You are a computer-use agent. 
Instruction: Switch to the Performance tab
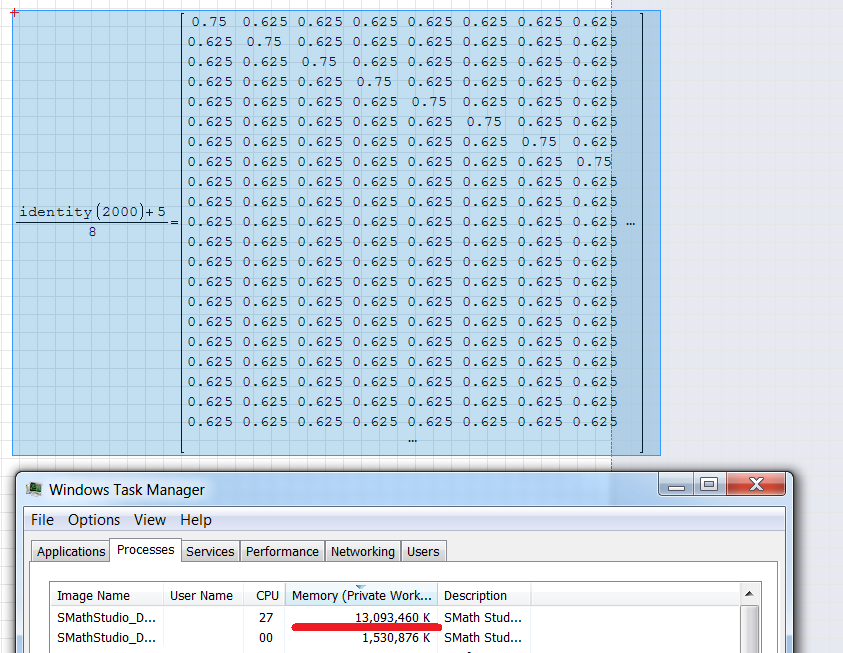click(x=282, y=551)
